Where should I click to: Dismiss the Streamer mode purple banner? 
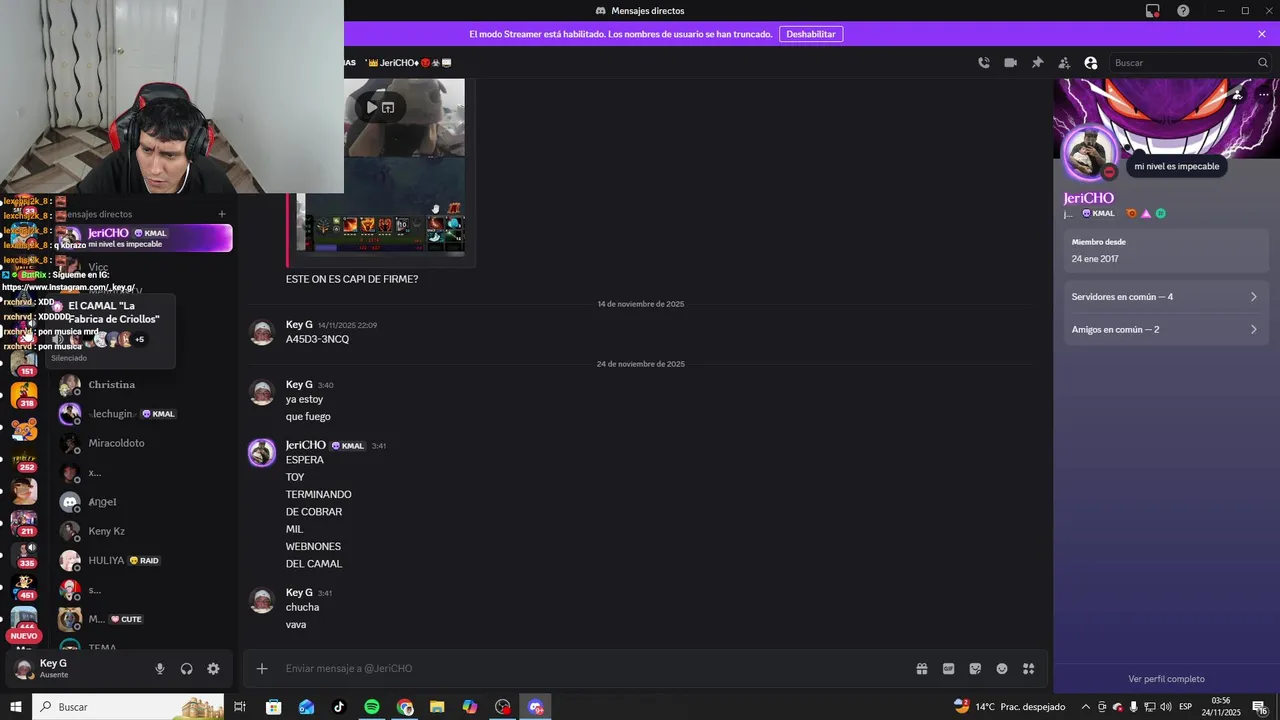[1262, 34]
